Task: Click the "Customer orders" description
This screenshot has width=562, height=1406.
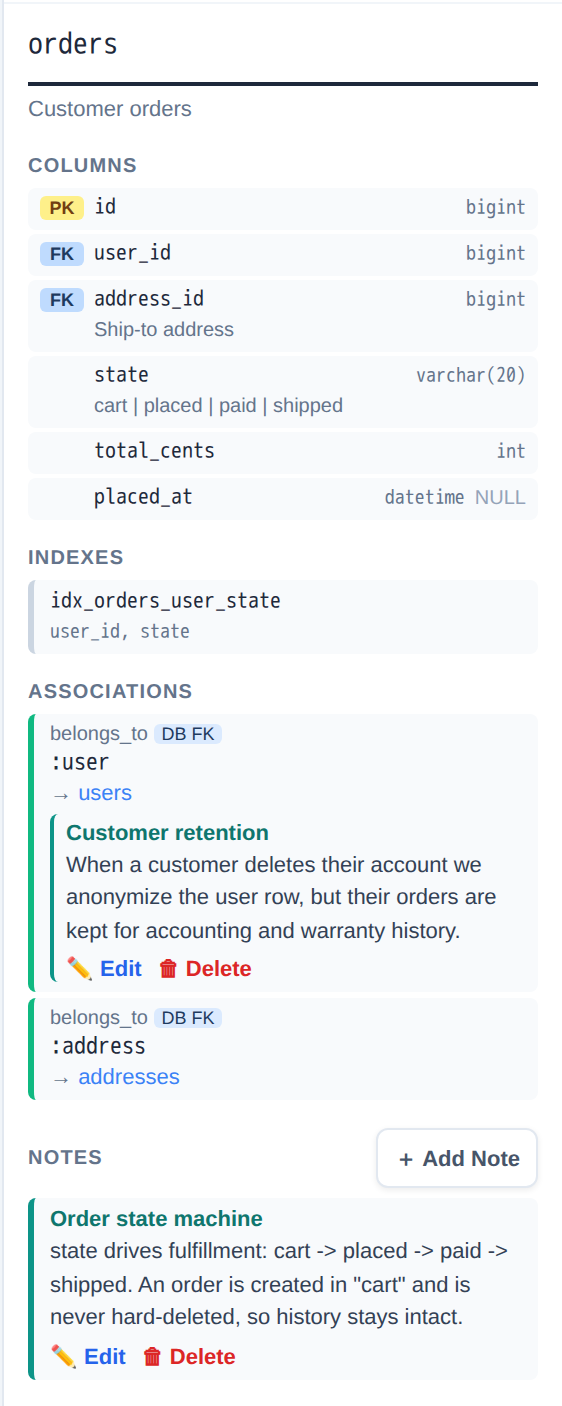Action: [110, 109]
